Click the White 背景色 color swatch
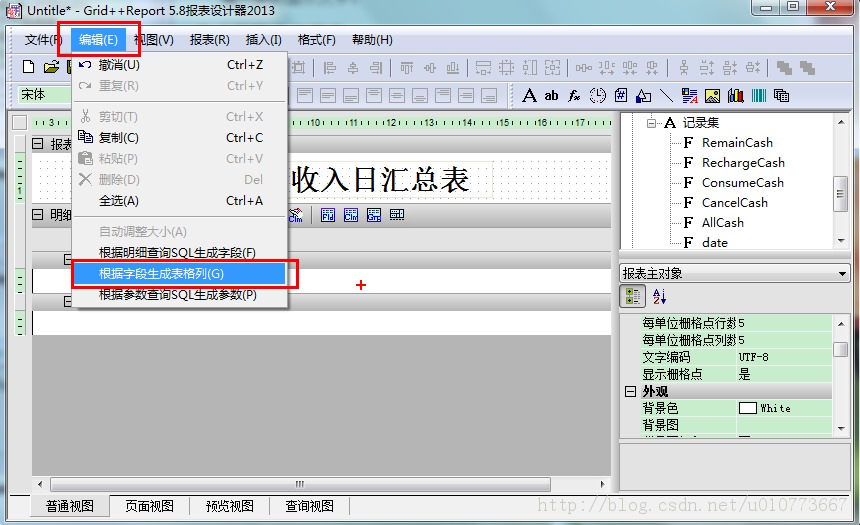This screenshot has width=860, height=525. (748, 408)
